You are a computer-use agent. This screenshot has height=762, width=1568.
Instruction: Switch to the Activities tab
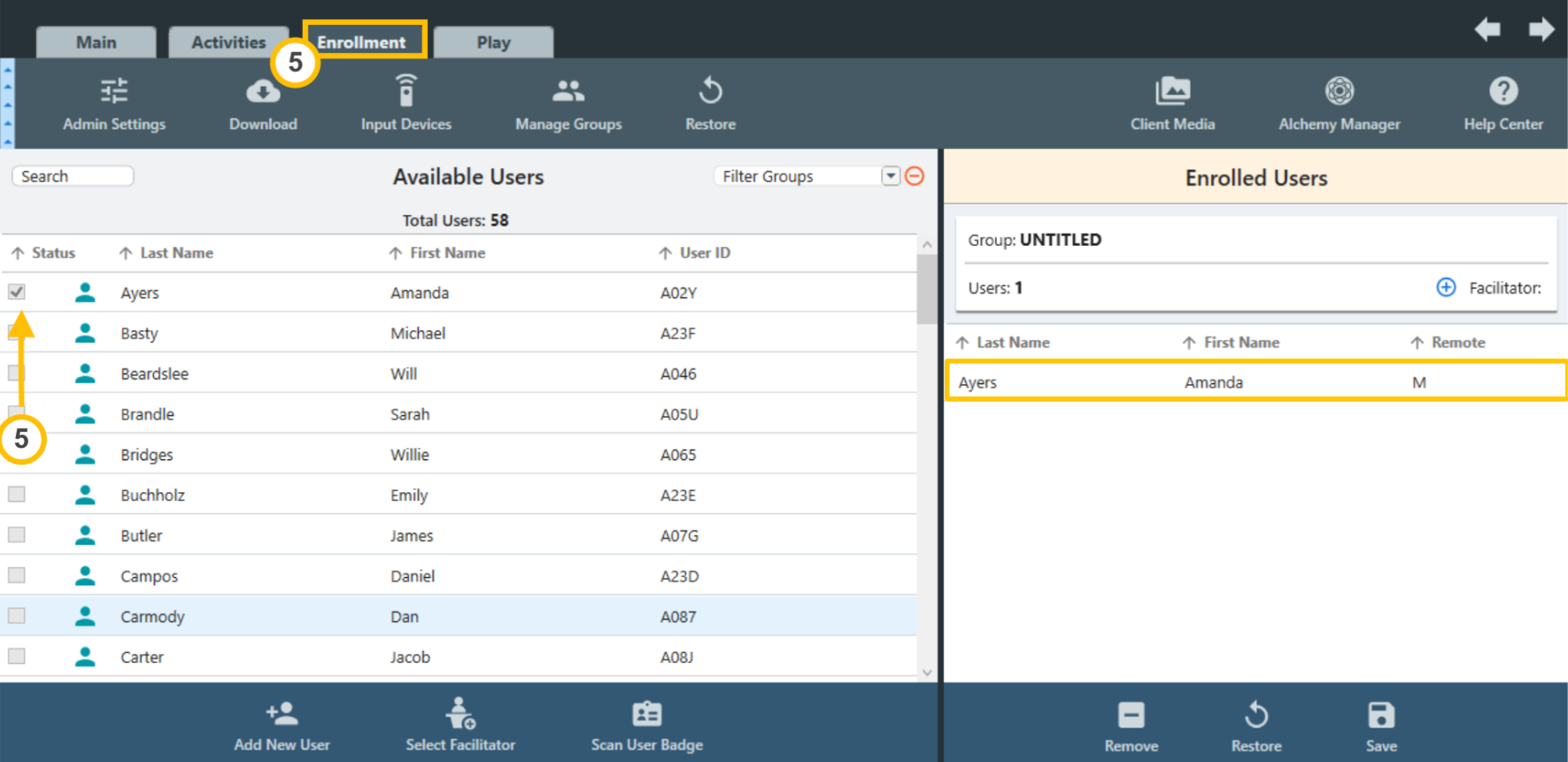pos(228,42)
